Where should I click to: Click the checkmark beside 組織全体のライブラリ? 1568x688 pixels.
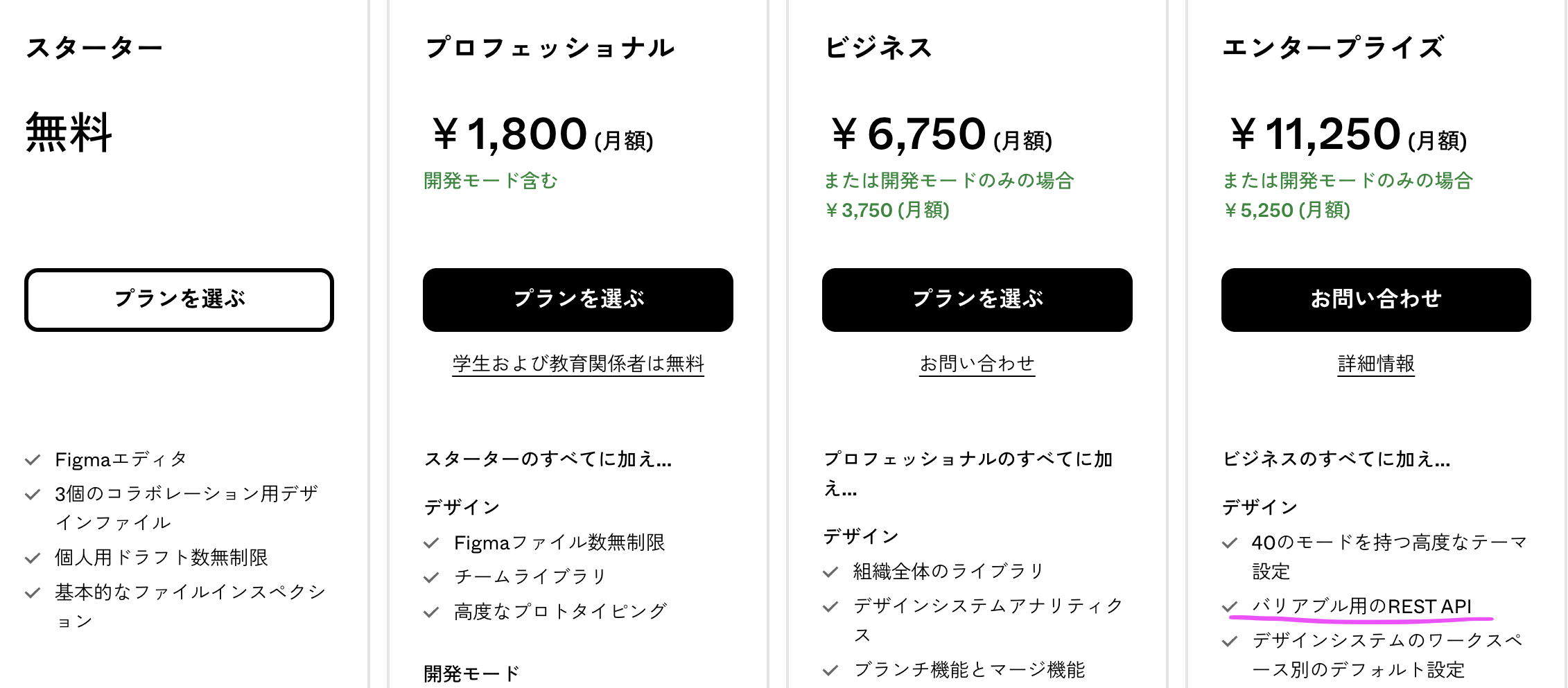(829, 571)
